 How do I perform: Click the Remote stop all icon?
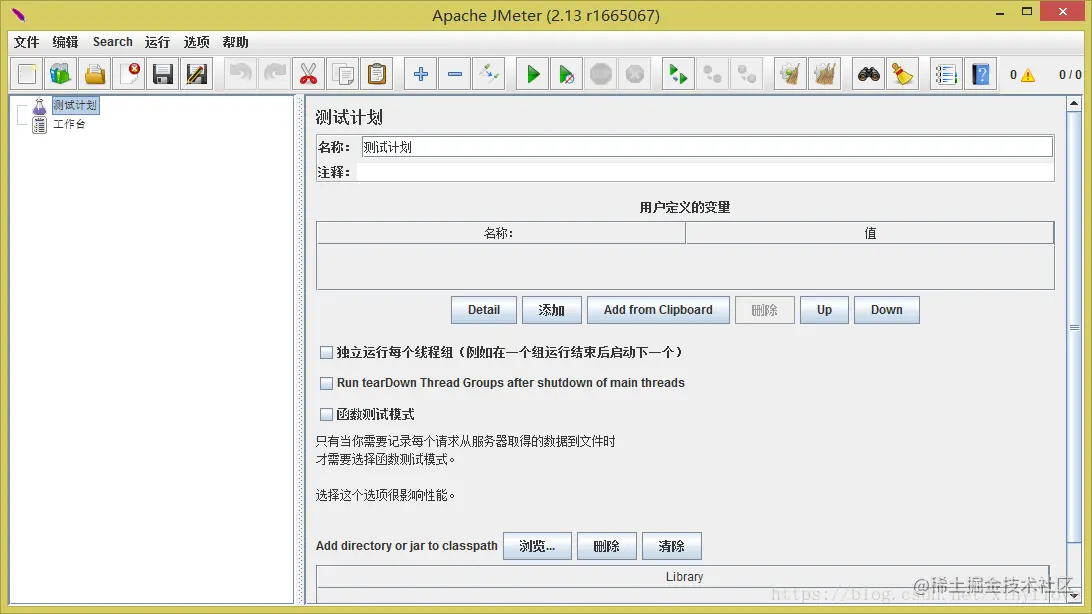click(x=712, y=74)
